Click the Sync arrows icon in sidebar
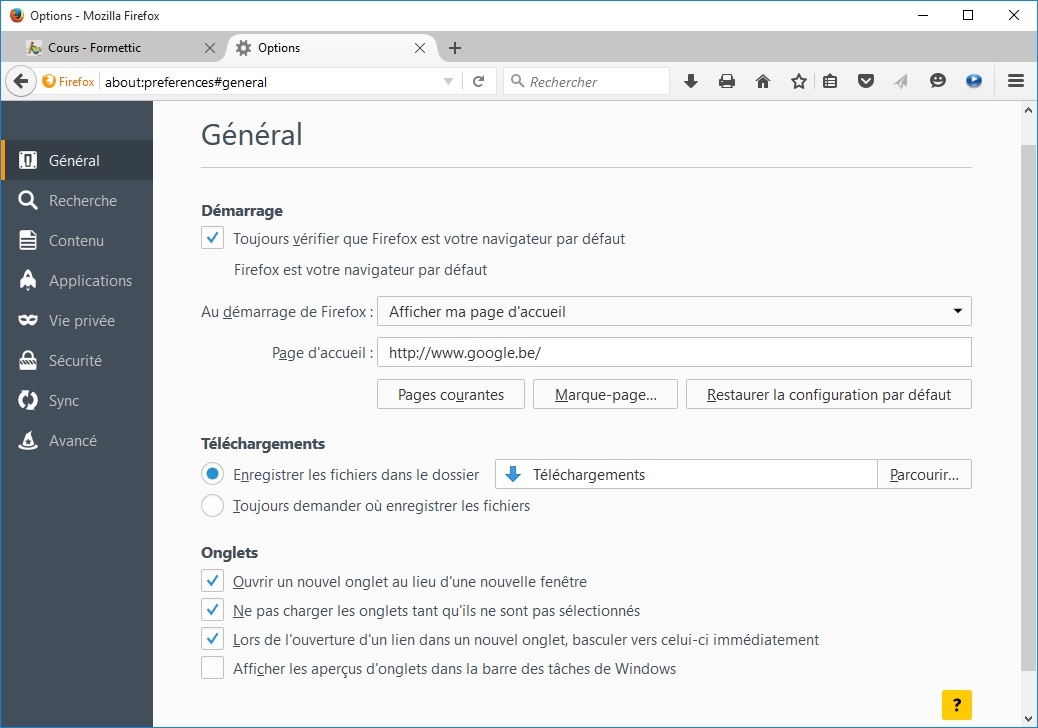The width and height of the screenshot is (1038, 728). pos(28,400)
